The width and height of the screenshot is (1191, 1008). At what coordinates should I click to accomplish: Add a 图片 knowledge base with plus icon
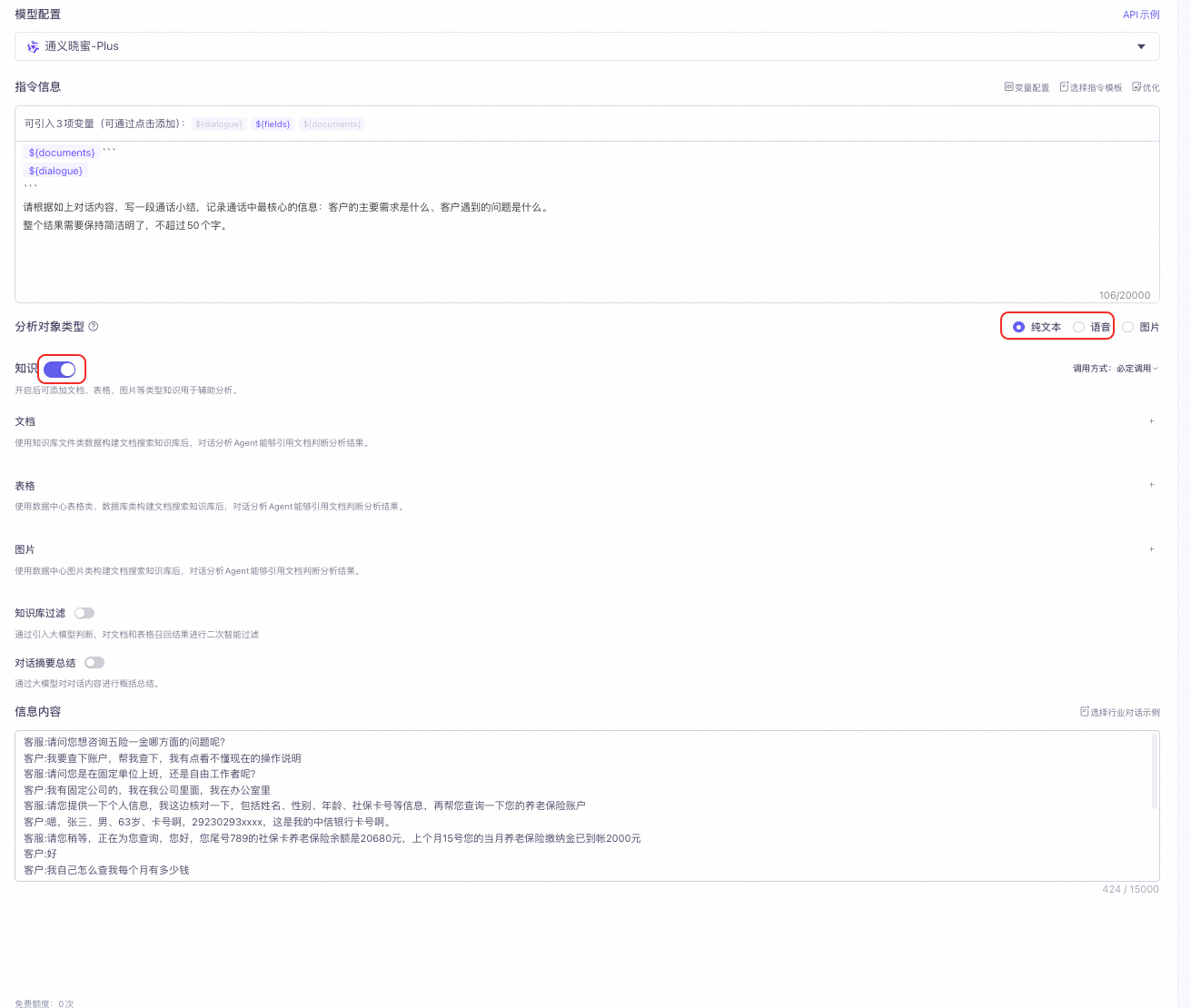click(x=1152, y=549)
